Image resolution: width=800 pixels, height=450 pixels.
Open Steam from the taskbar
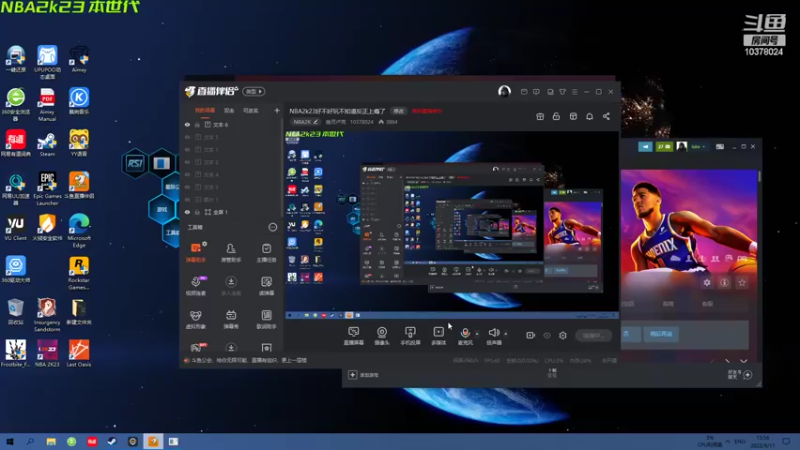112,441
